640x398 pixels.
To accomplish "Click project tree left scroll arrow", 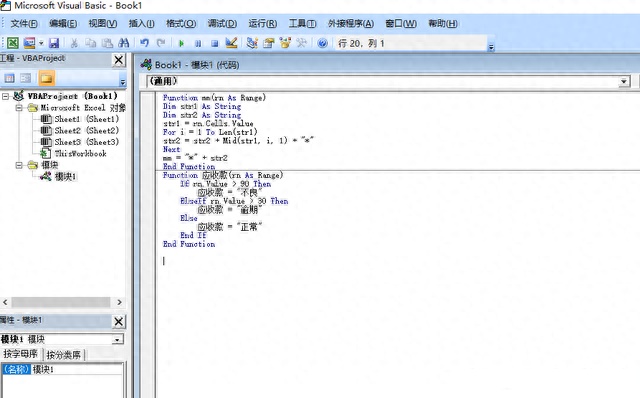I will click(5, 302).
